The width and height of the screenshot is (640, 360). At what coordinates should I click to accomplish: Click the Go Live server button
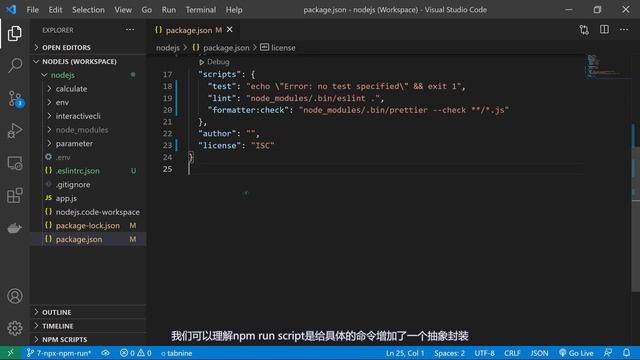point(576,353)
